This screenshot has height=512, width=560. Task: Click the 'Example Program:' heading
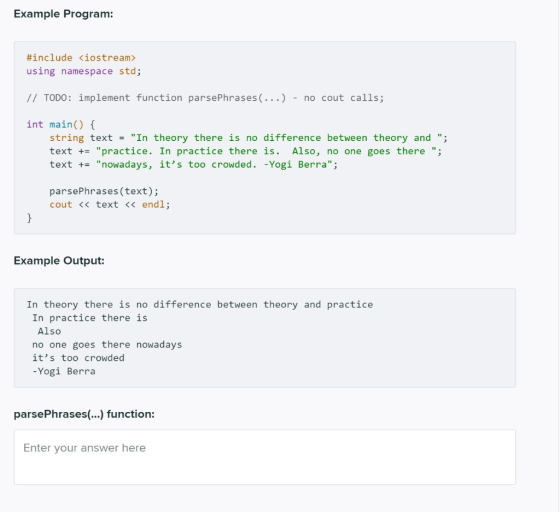coord(63,14)
